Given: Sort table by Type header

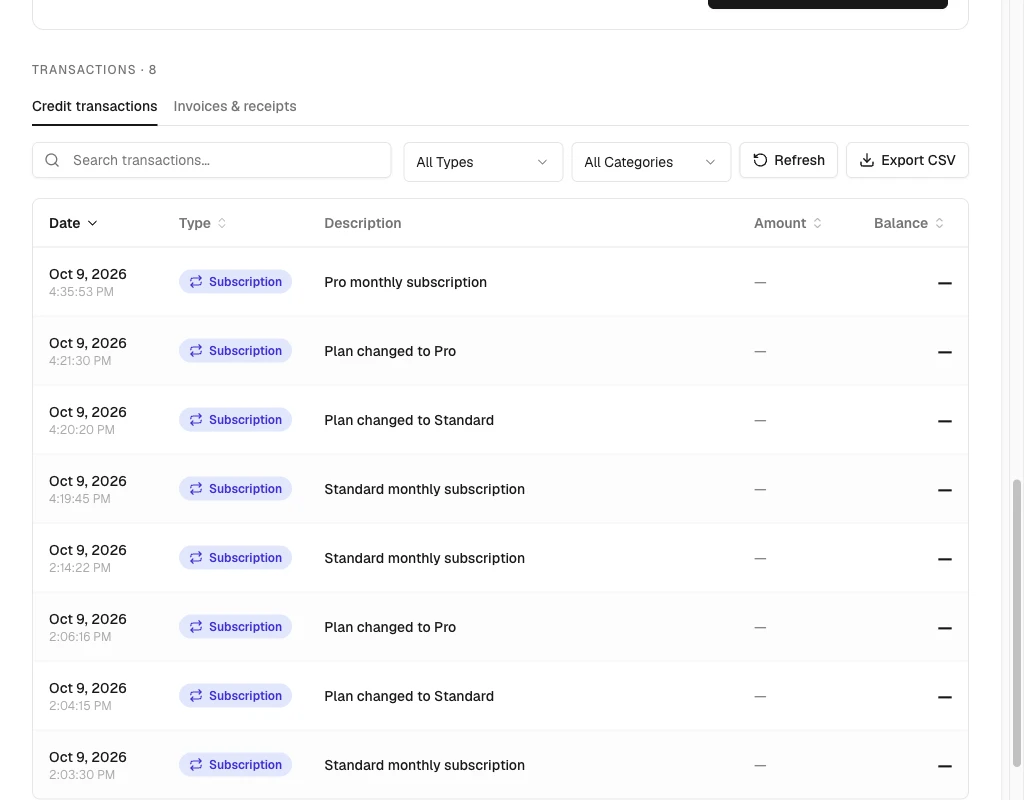Looking at the screenshot, I should 202,223.
